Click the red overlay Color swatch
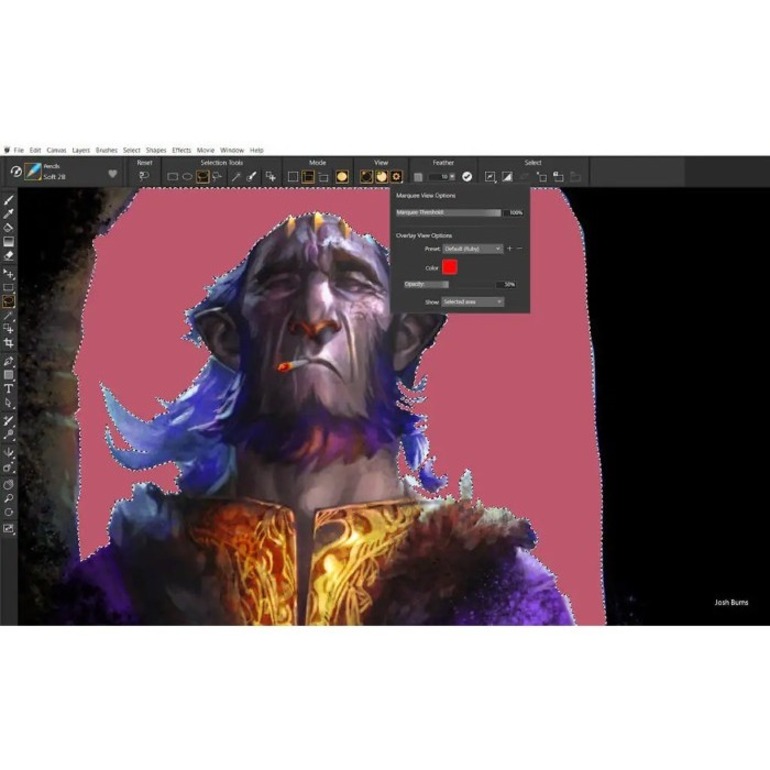 [x=450, y=267]
